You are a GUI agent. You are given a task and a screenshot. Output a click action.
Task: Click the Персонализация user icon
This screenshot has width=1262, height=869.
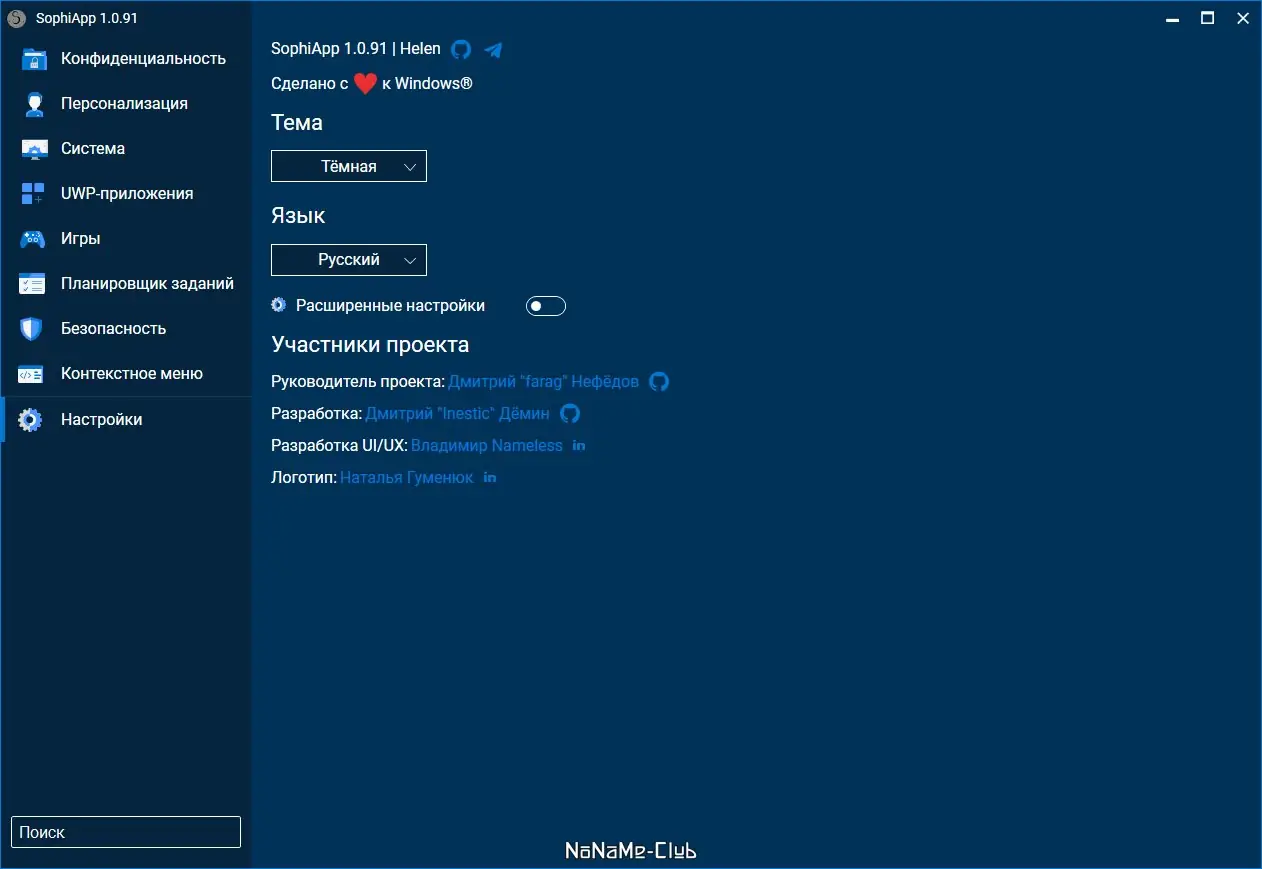tap(34, 104)
